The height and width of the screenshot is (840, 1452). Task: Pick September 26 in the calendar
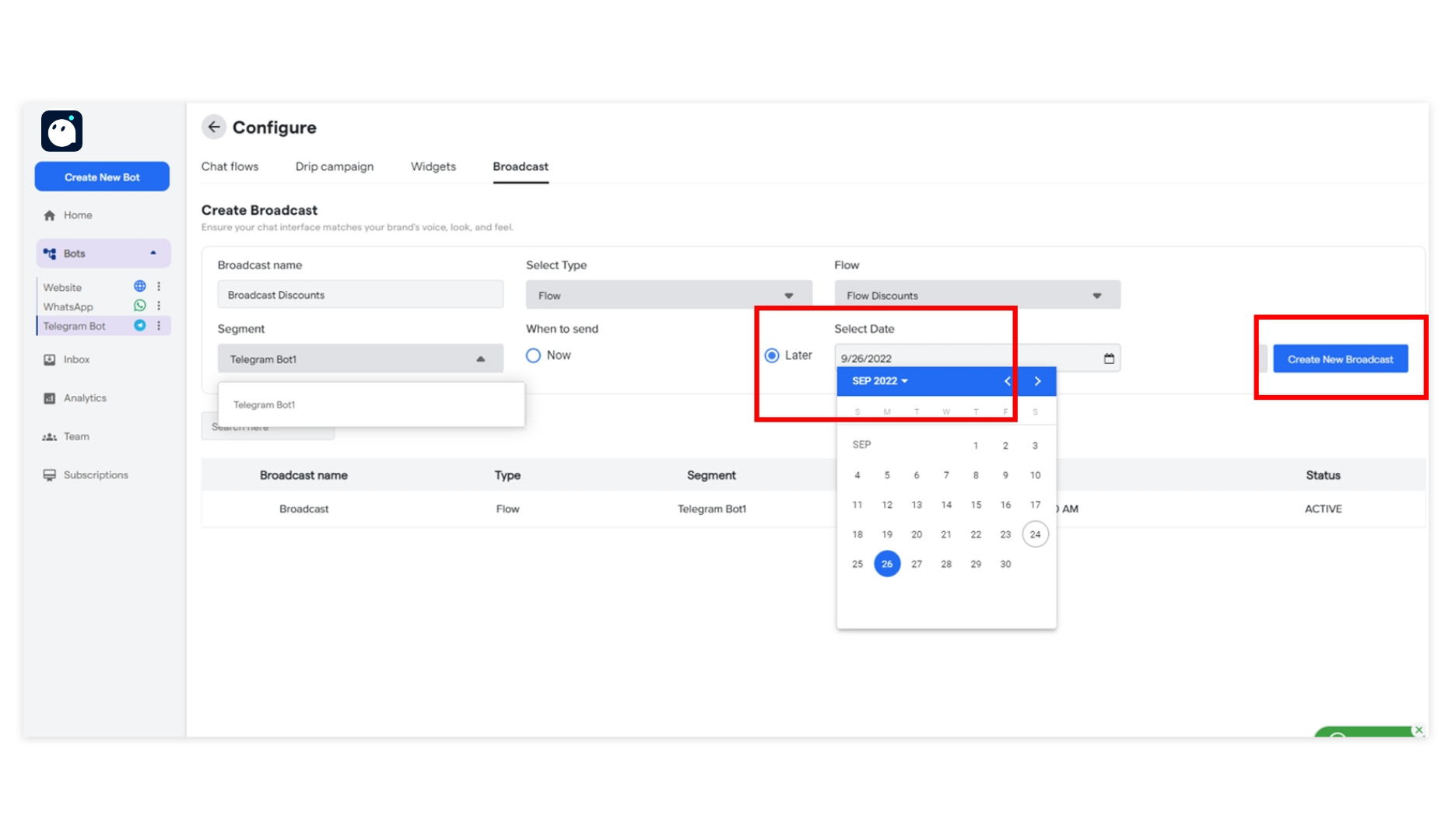coord(887,564)
